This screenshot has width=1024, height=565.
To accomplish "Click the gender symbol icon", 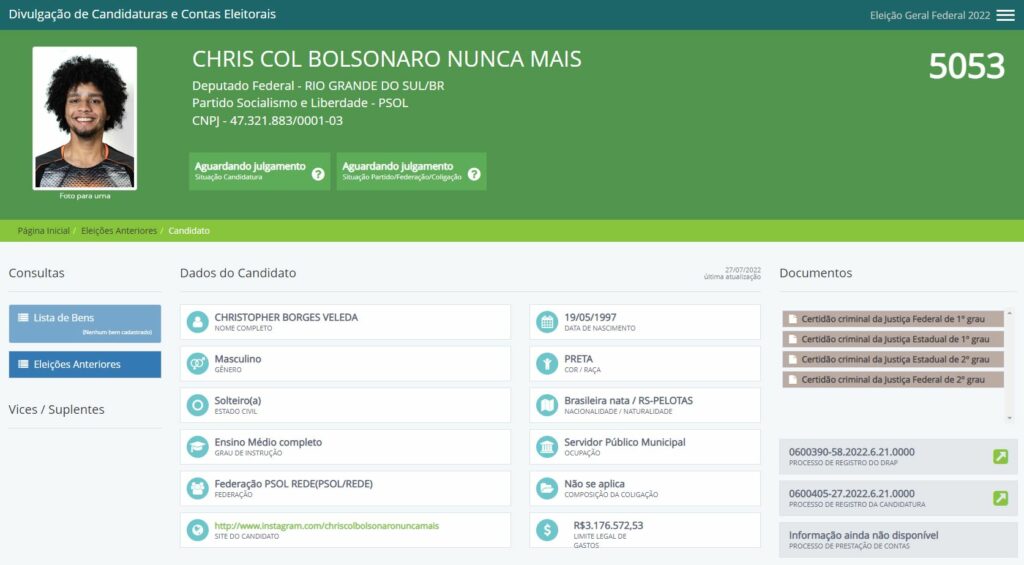I will (197, 364).
